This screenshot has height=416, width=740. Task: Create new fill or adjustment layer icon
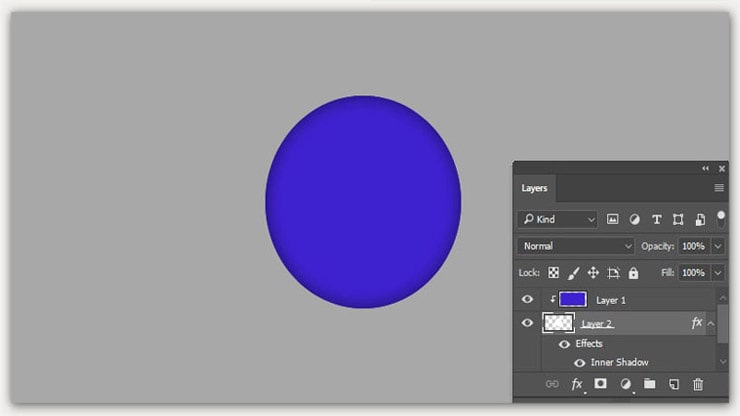click(625, 384)
